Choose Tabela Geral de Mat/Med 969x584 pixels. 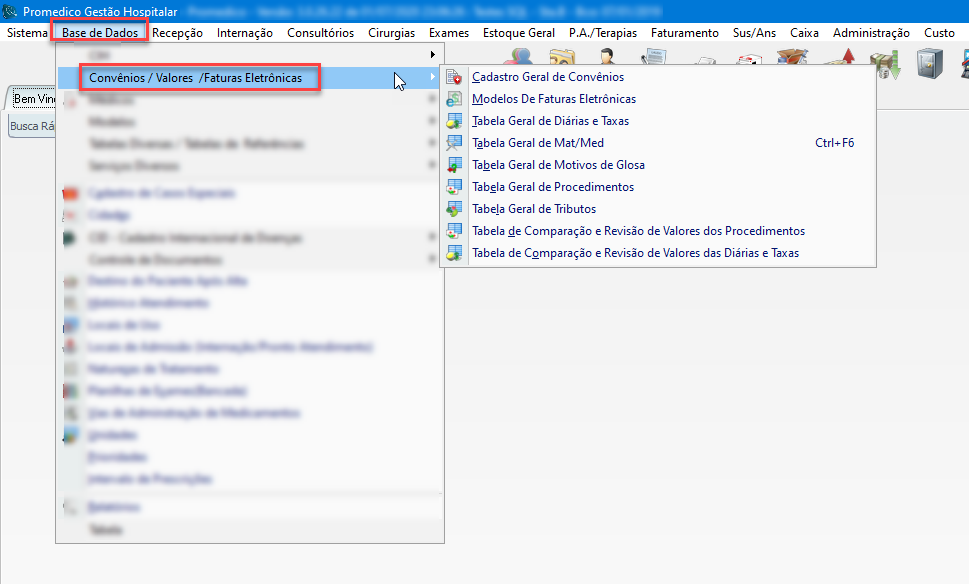click(658, 143)
